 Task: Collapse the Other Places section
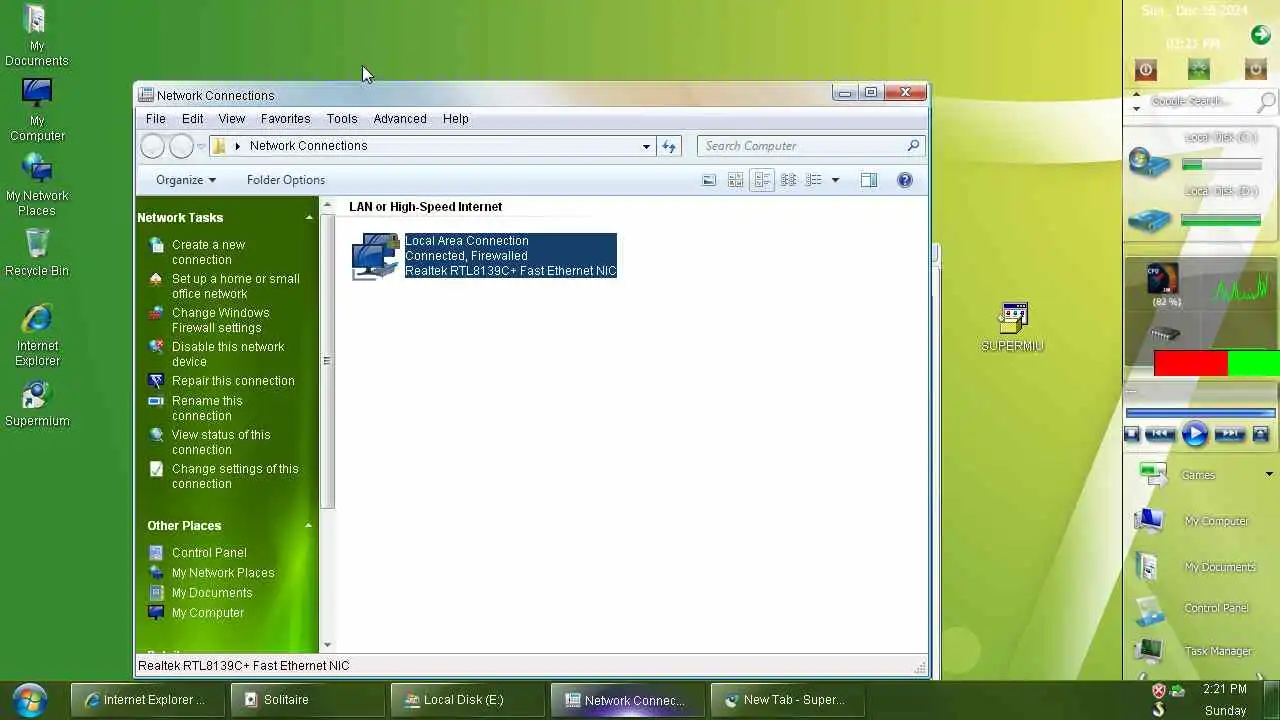[308, 526]
